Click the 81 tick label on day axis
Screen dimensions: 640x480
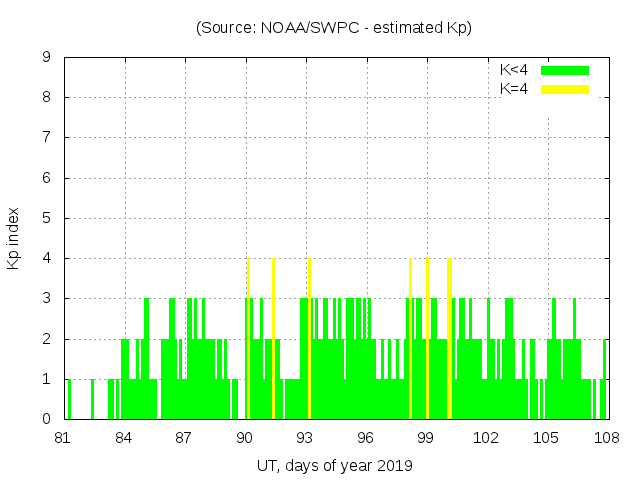tap(64, 437)
